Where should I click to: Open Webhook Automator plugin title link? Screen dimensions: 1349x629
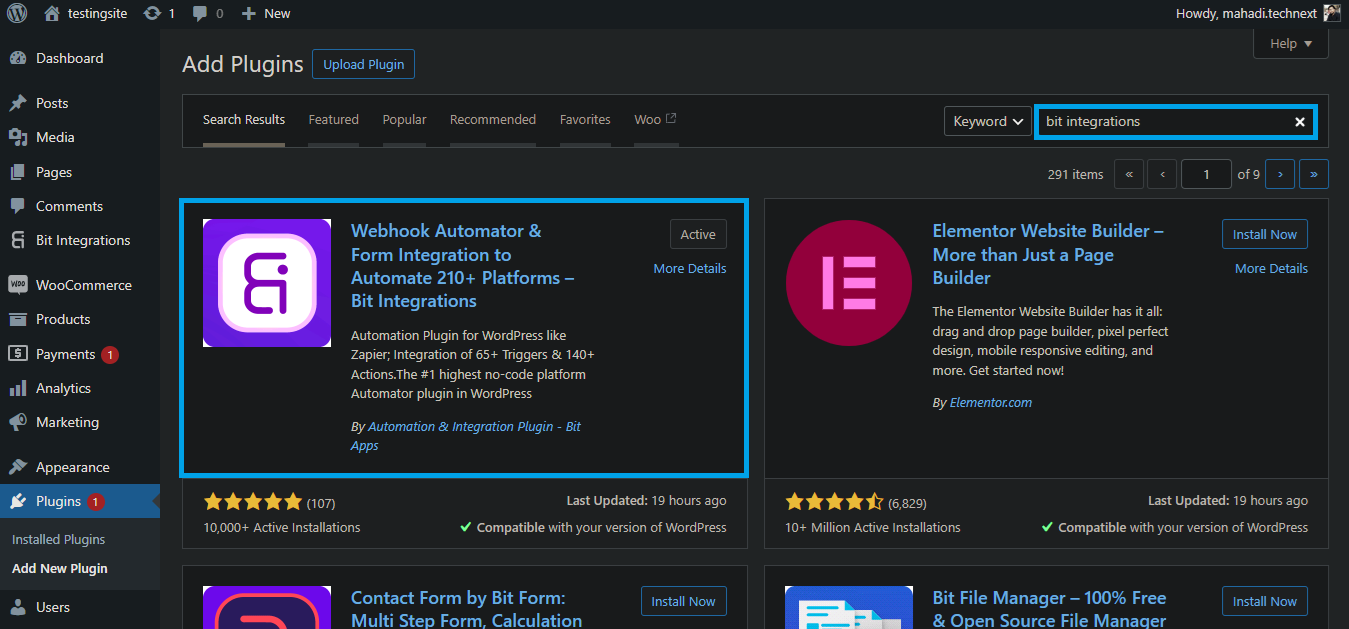[x=462, y=266]
